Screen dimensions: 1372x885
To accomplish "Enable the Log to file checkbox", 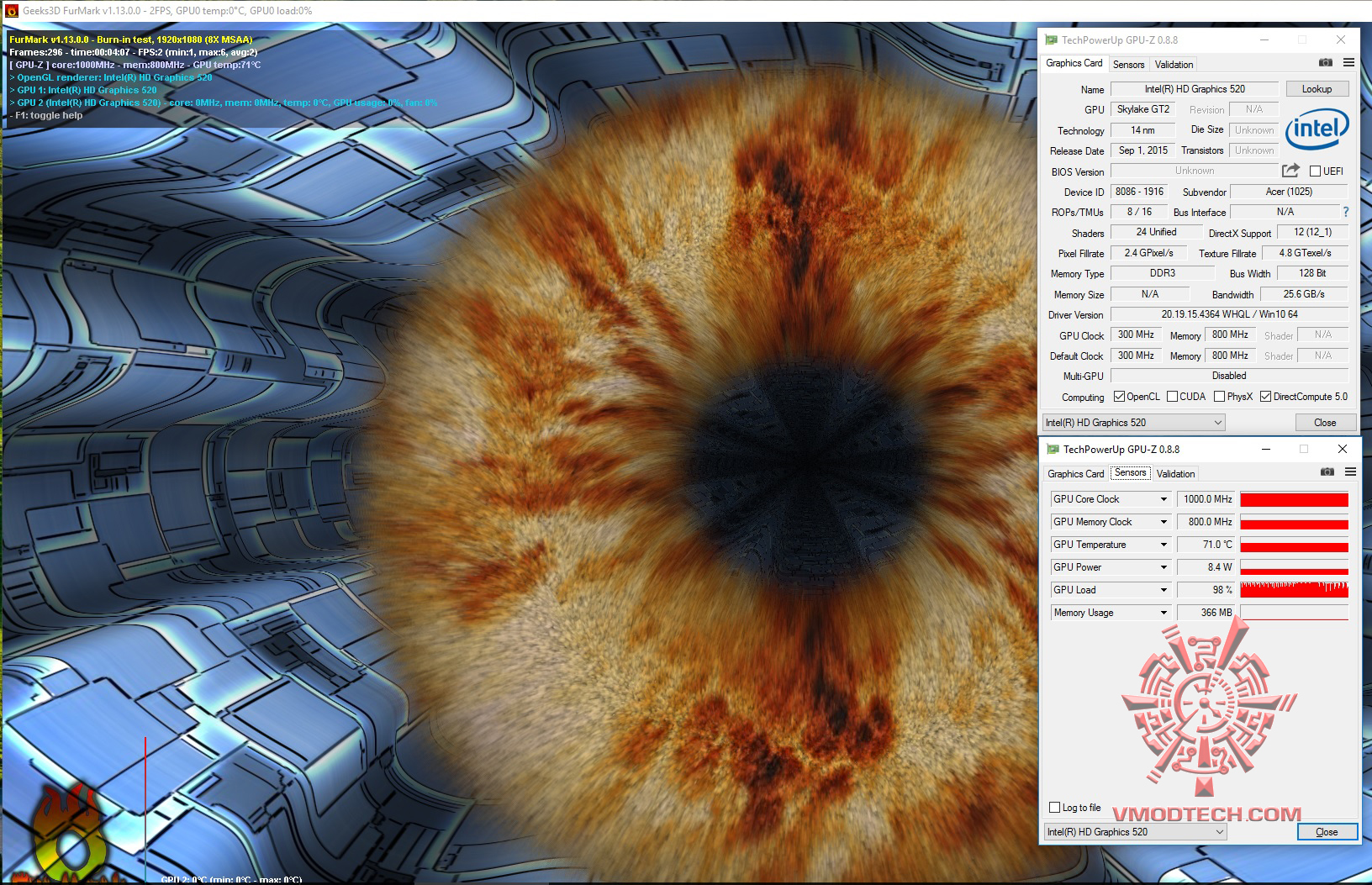I will click(1054, 808).
